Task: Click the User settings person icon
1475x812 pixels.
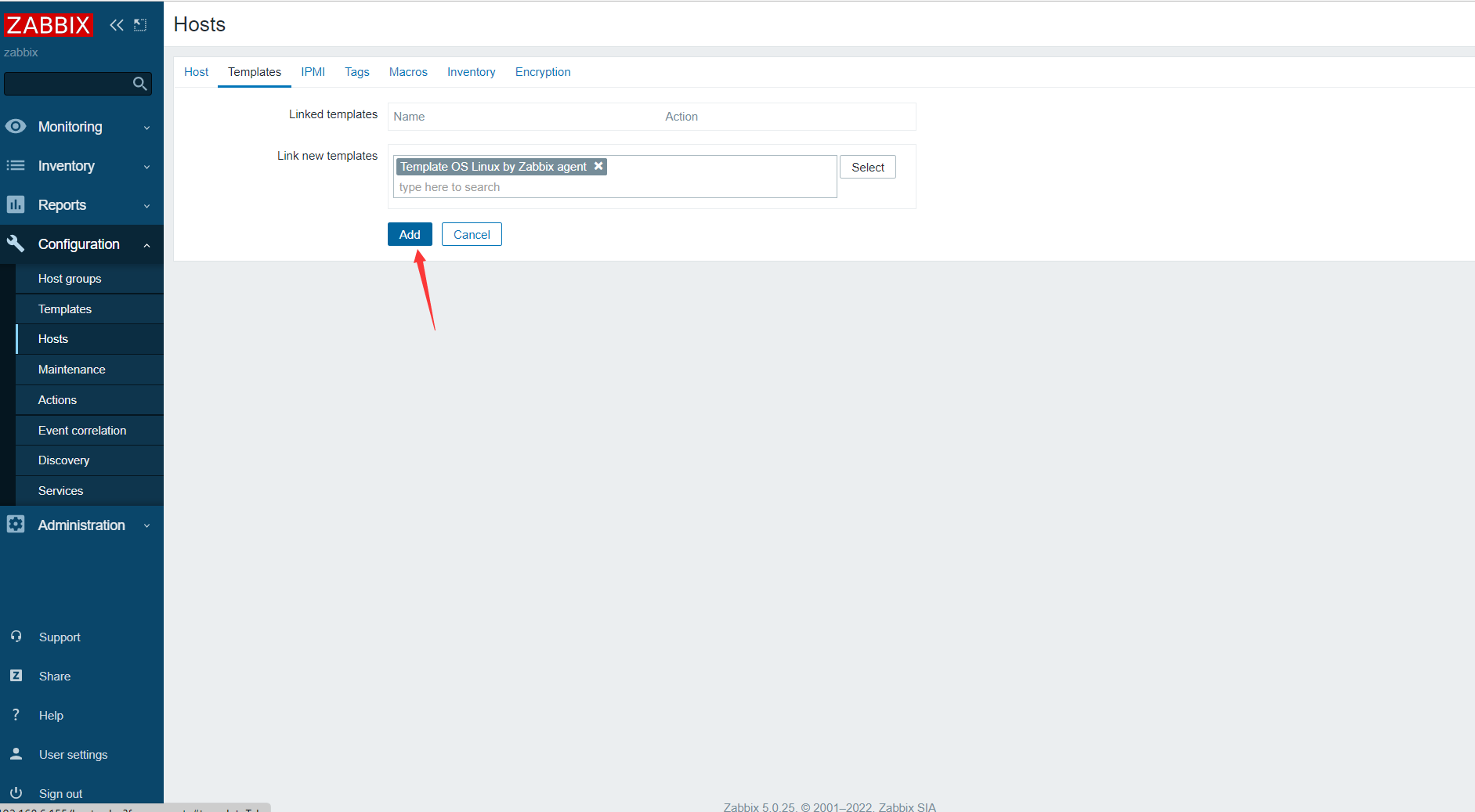Action: coord(16,753)
